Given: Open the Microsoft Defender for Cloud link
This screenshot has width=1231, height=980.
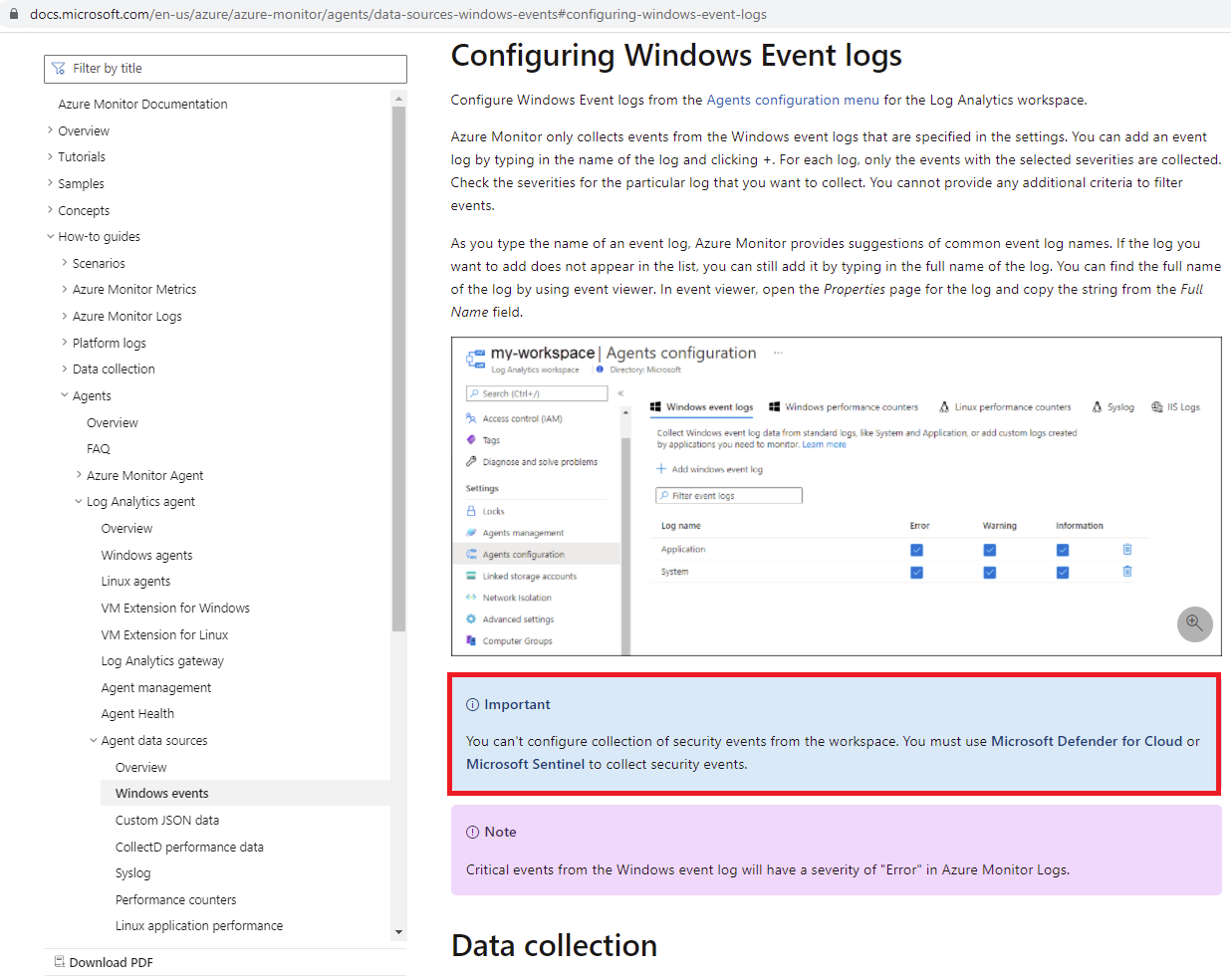Looking at the screenshot, I should coord(1087,741).
